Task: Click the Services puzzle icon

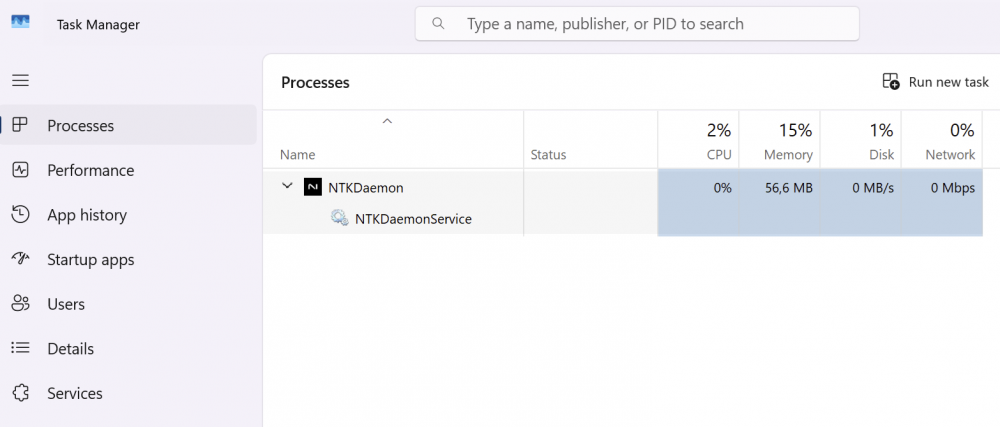Action: 20,393
